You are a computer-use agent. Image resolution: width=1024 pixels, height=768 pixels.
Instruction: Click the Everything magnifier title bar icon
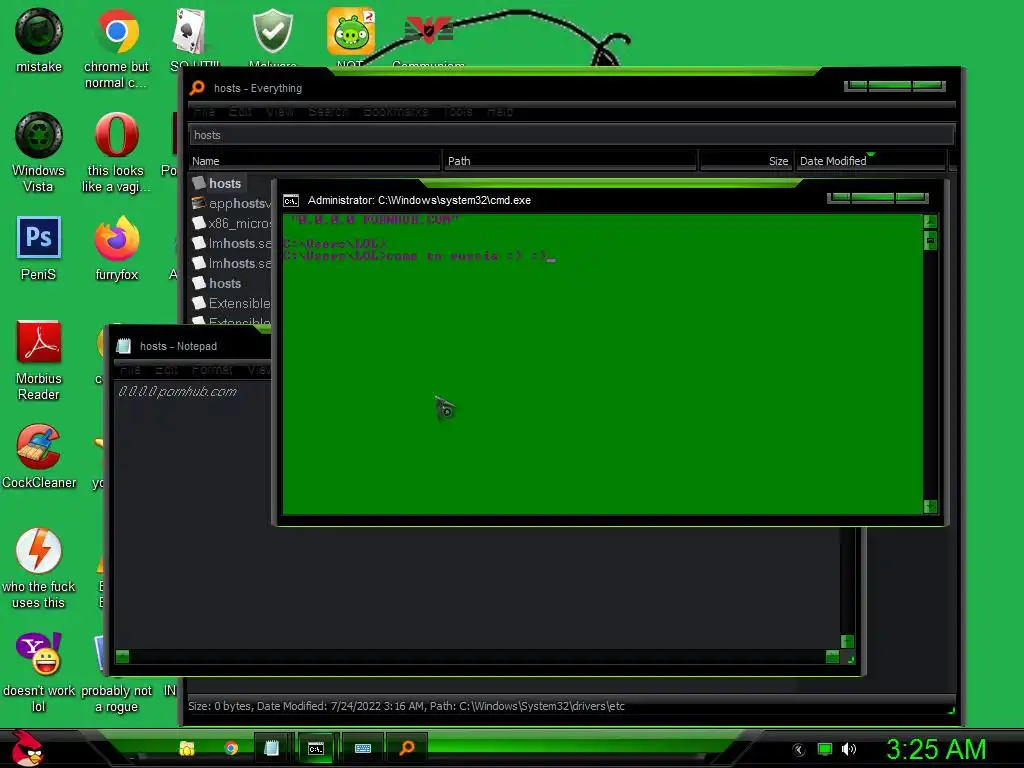[197, 88]
